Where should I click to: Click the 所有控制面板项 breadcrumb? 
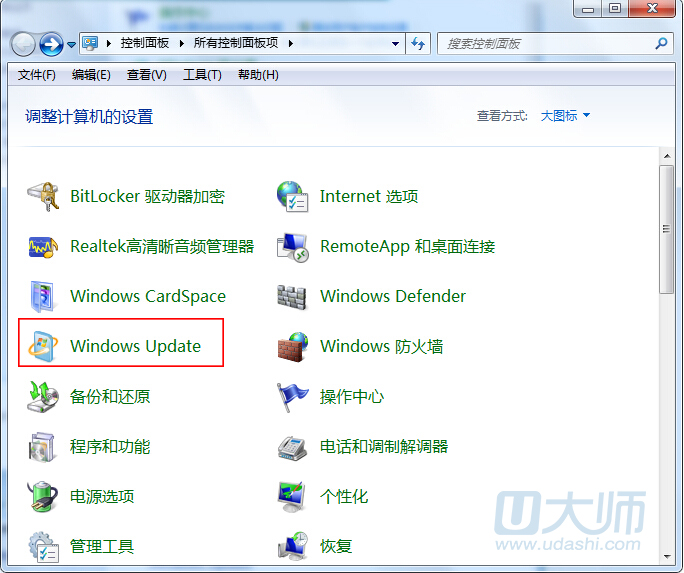(236, 43)
